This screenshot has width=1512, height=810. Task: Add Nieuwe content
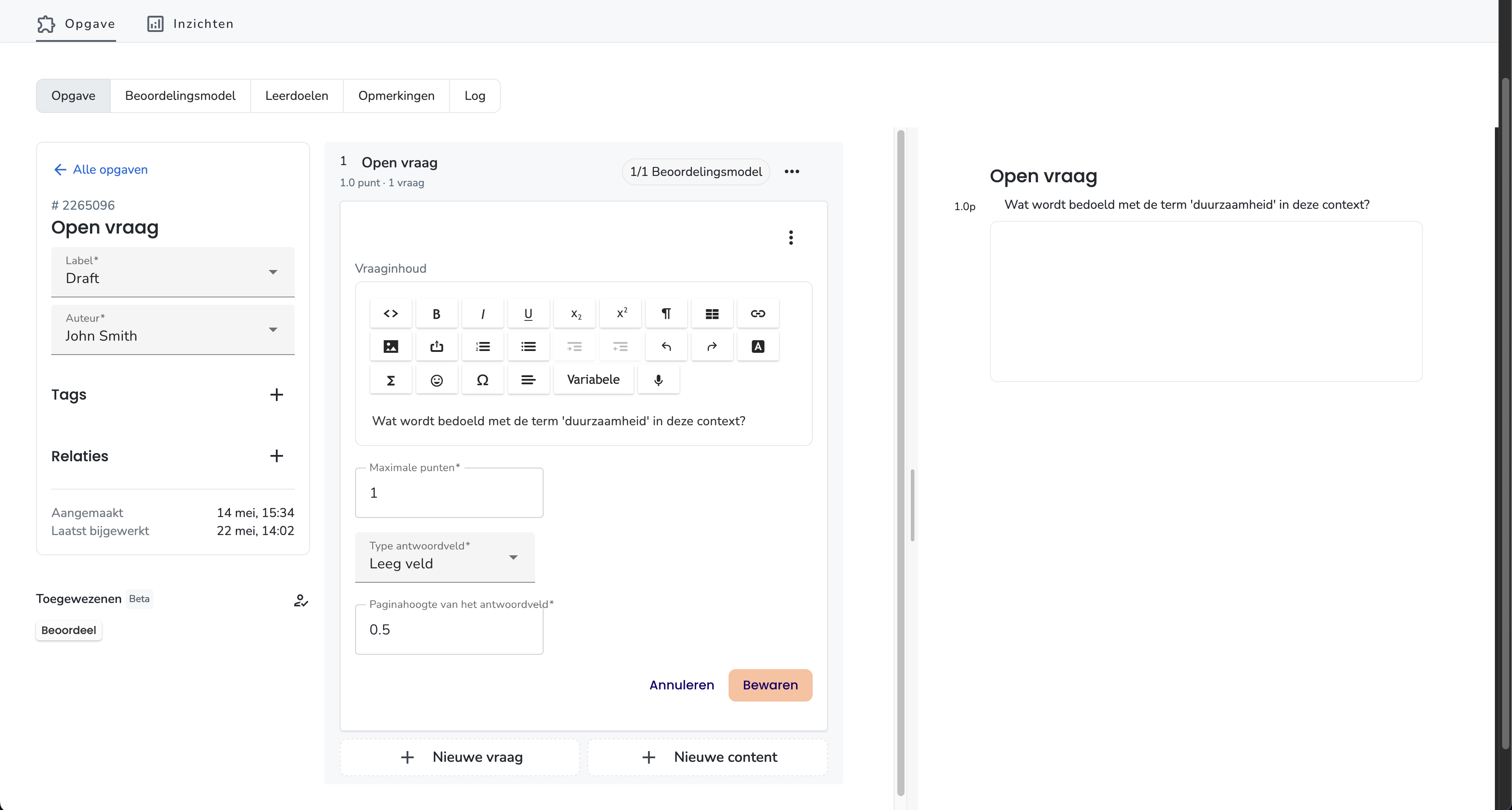click(x=707, y=757)
